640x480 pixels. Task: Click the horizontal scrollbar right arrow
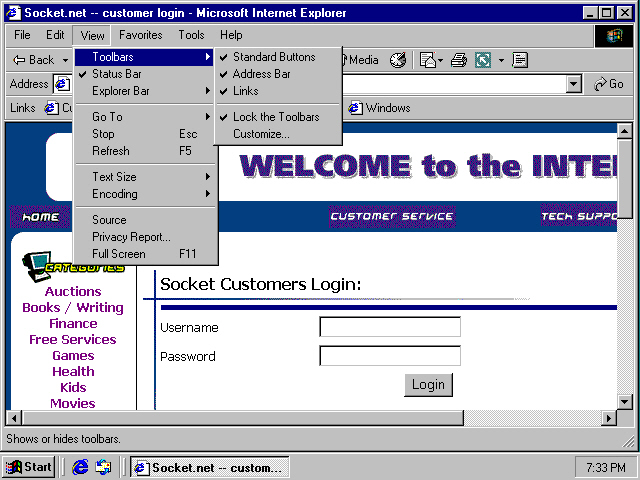coord(609,418)
